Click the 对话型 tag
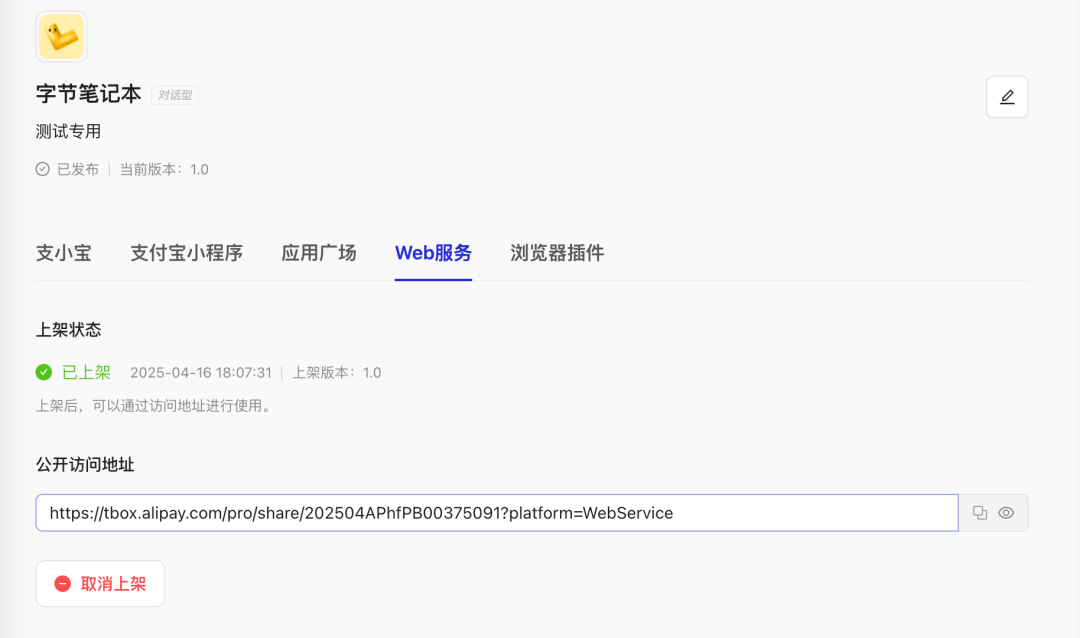1080x638 pixels. 175,95
